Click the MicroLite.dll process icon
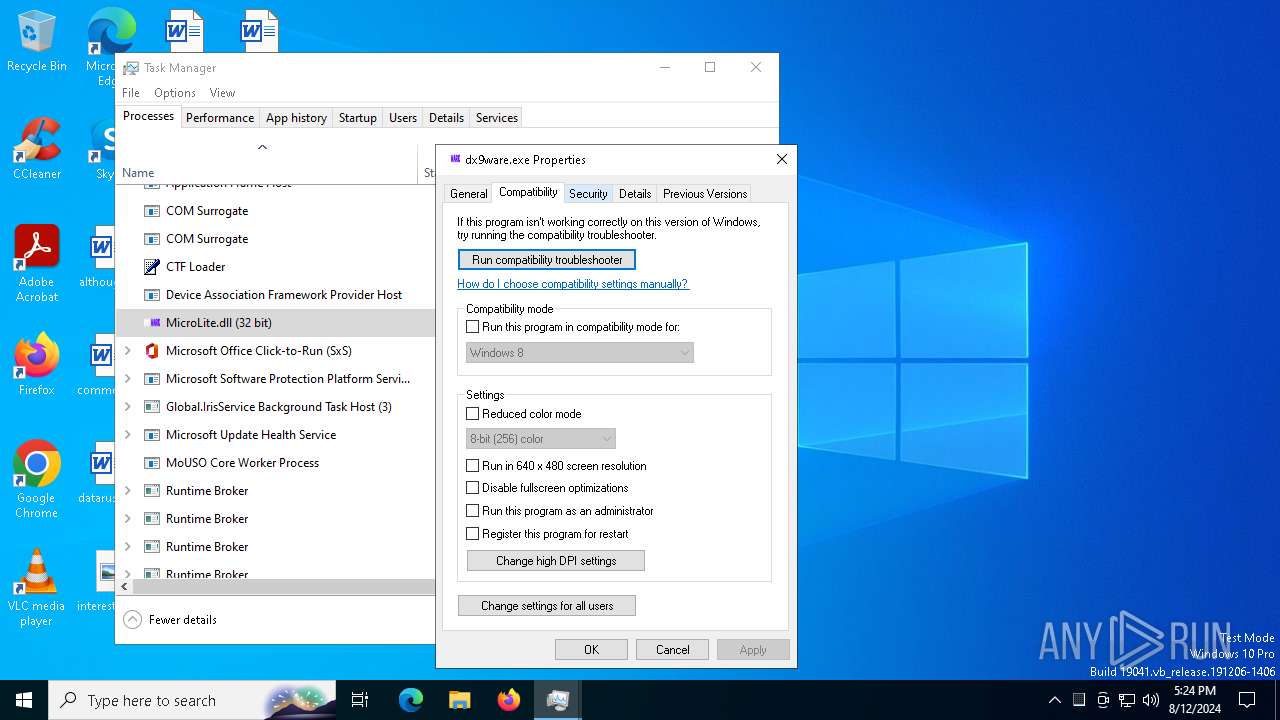 [152, 323]
